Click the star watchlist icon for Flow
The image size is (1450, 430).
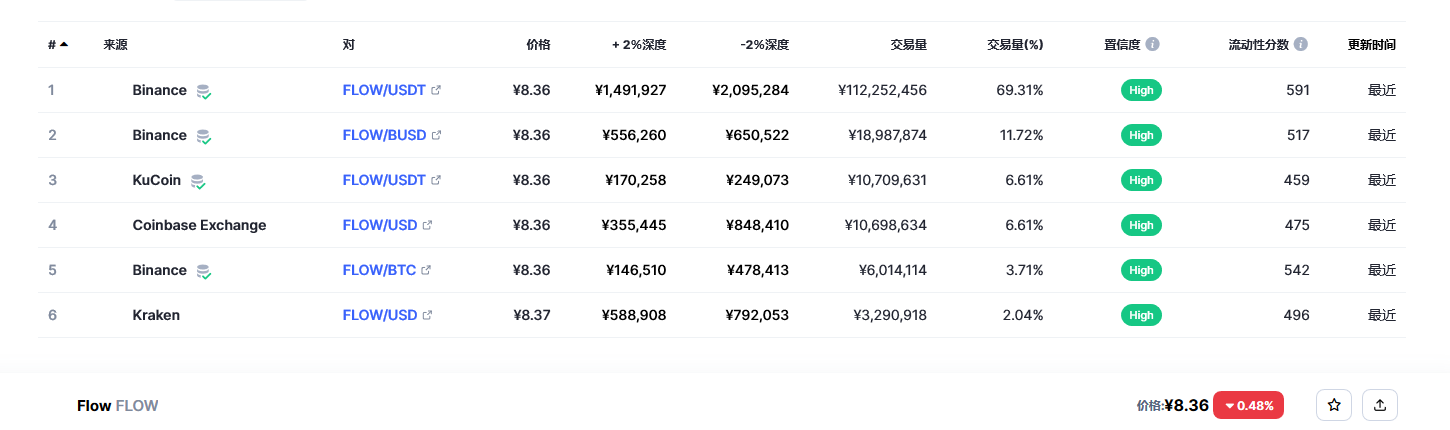(1334, 405)
